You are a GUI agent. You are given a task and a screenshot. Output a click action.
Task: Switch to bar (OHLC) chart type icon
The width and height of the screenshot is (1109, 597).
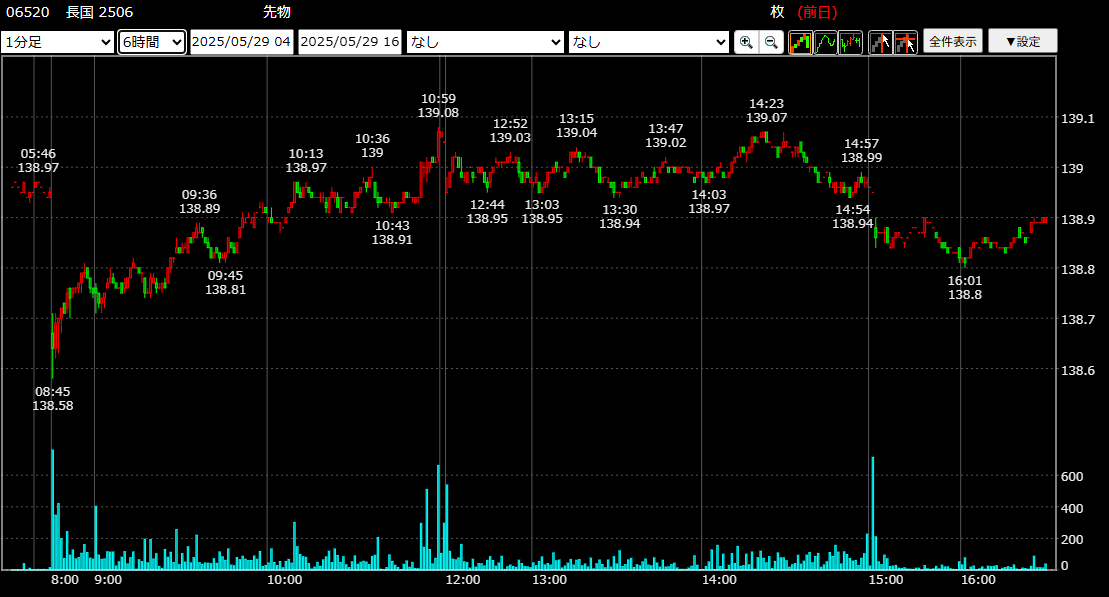851,42
